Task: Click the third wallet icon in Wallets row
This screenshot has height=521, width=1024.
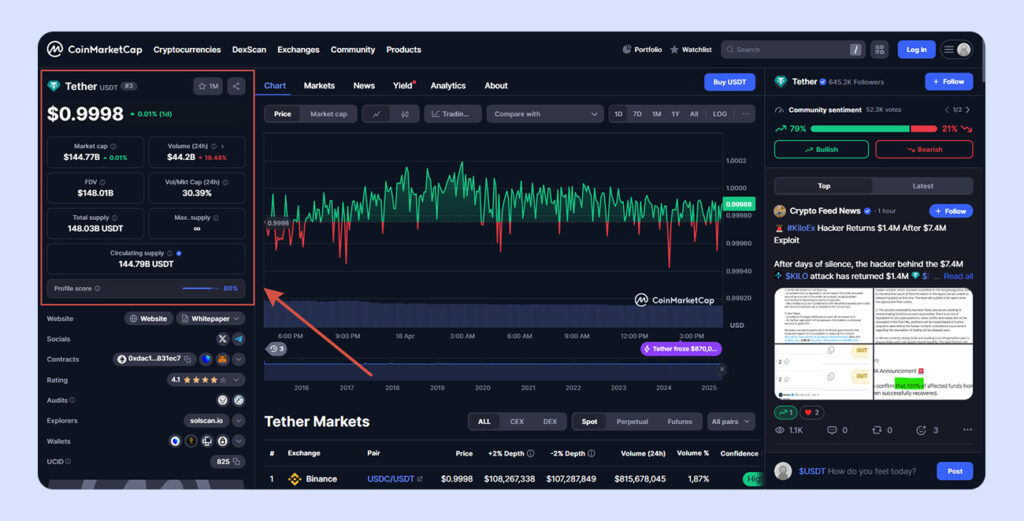Action: click(x=206, y=441)
